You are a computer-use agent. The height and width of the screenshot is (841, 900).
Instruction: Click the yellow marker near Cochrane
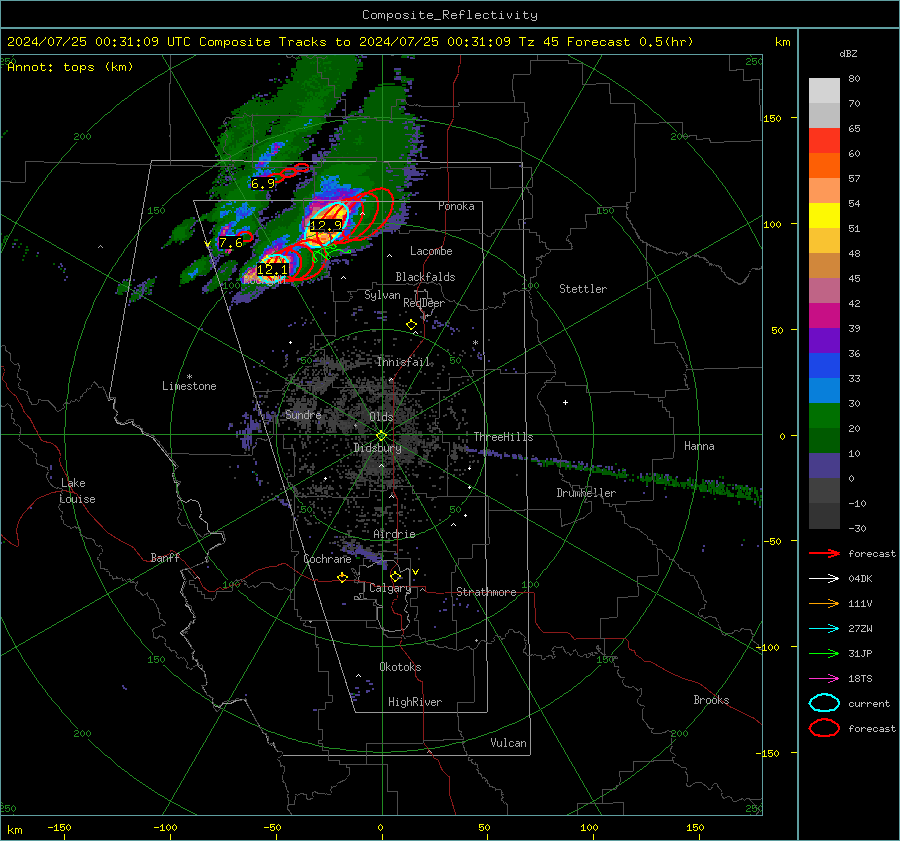point(343,577)
